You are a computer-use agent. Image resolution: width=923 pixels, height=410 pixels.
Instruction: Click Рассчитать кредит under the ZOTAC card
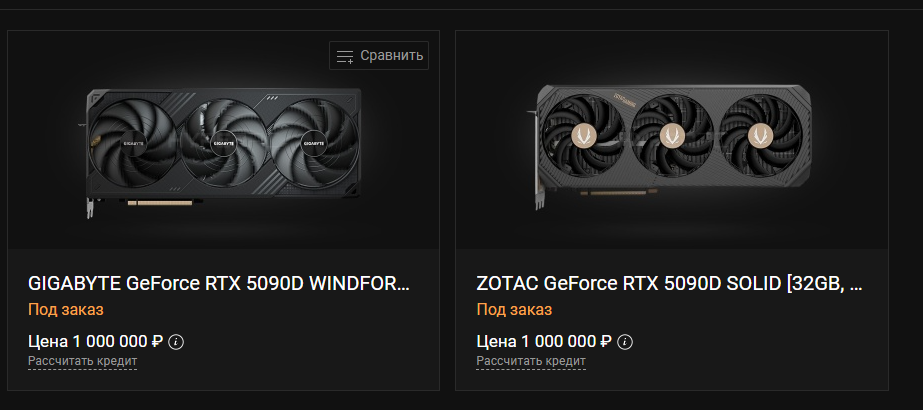[x=531, y=361]
